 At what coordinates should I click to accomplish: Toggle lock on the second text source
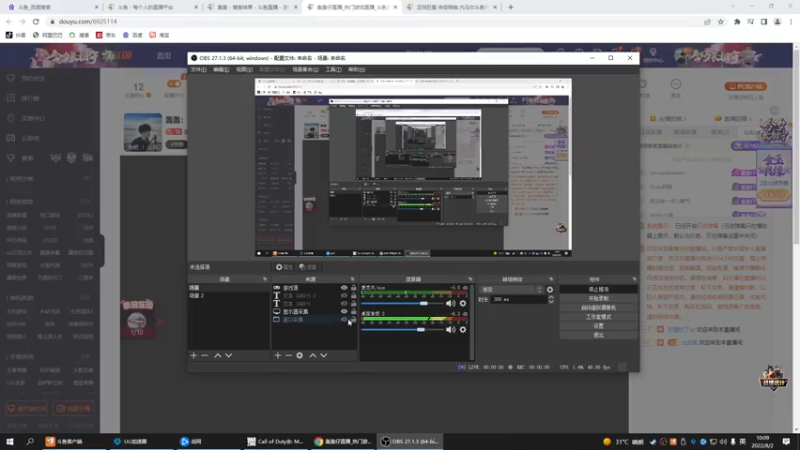coord(354,304)
